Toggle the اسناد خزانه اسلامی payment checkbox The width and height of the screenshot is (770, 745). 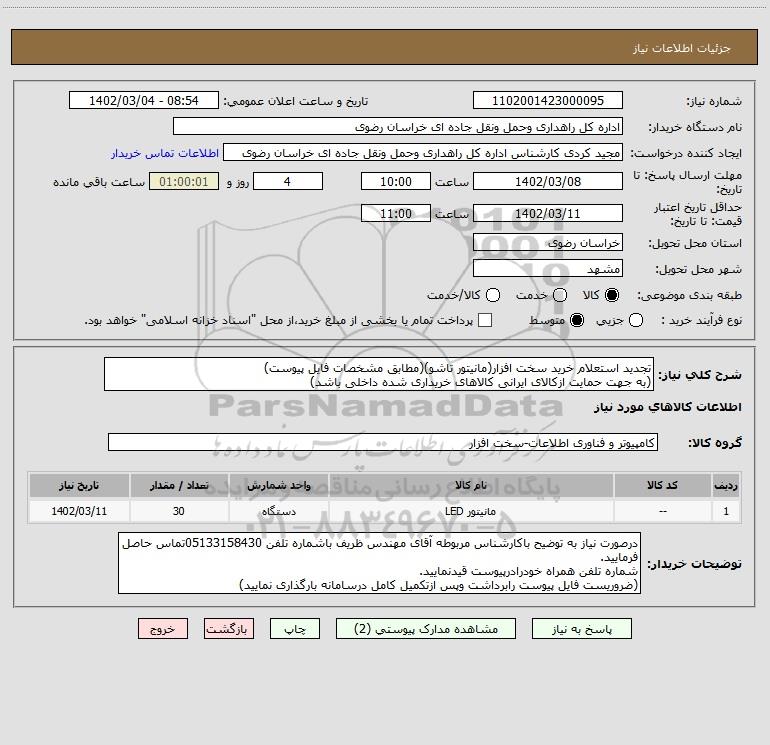[485, 320]
